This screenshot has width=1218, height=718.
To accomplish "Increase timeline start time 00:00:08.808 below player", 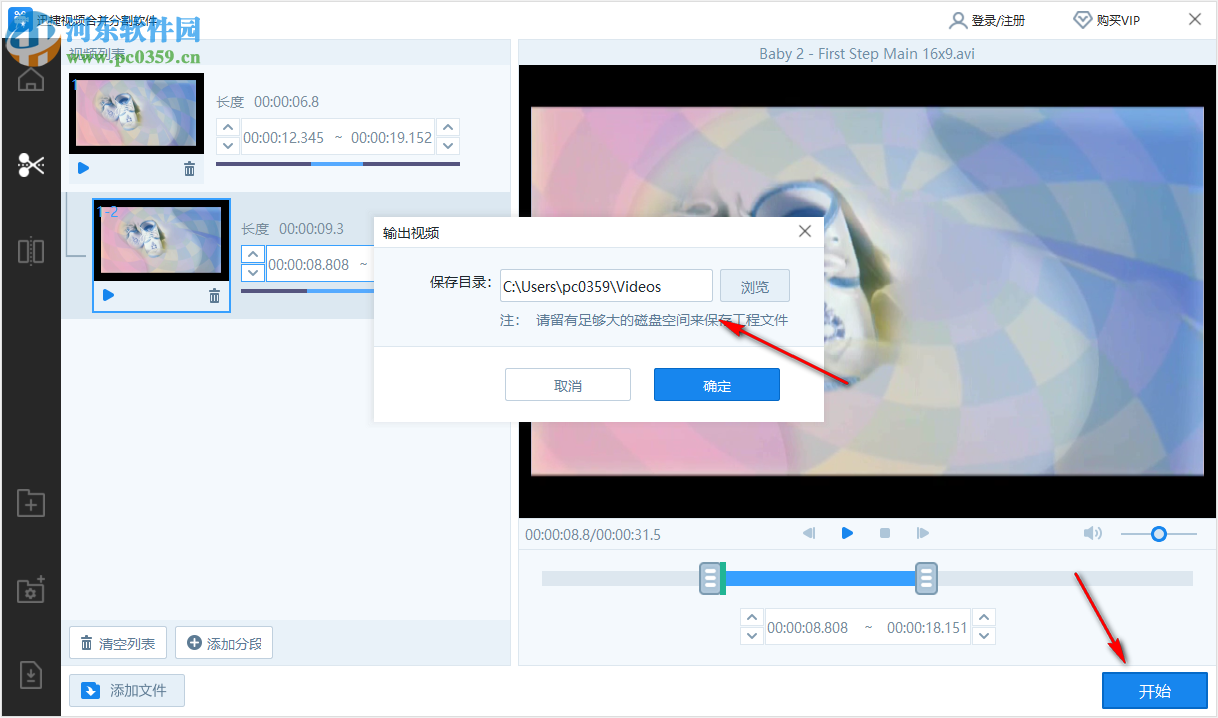I will click(752, 618).
